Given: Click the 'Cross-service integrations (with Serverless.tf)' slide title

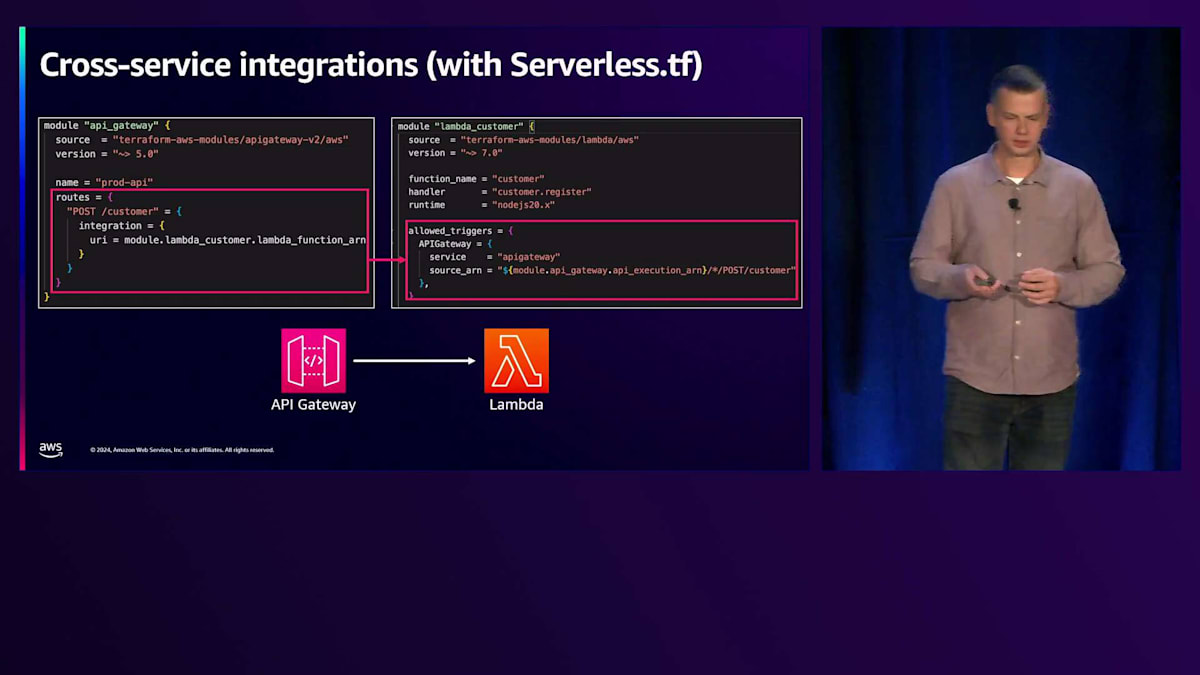Looking at the screenshot, I should point(371,65).
